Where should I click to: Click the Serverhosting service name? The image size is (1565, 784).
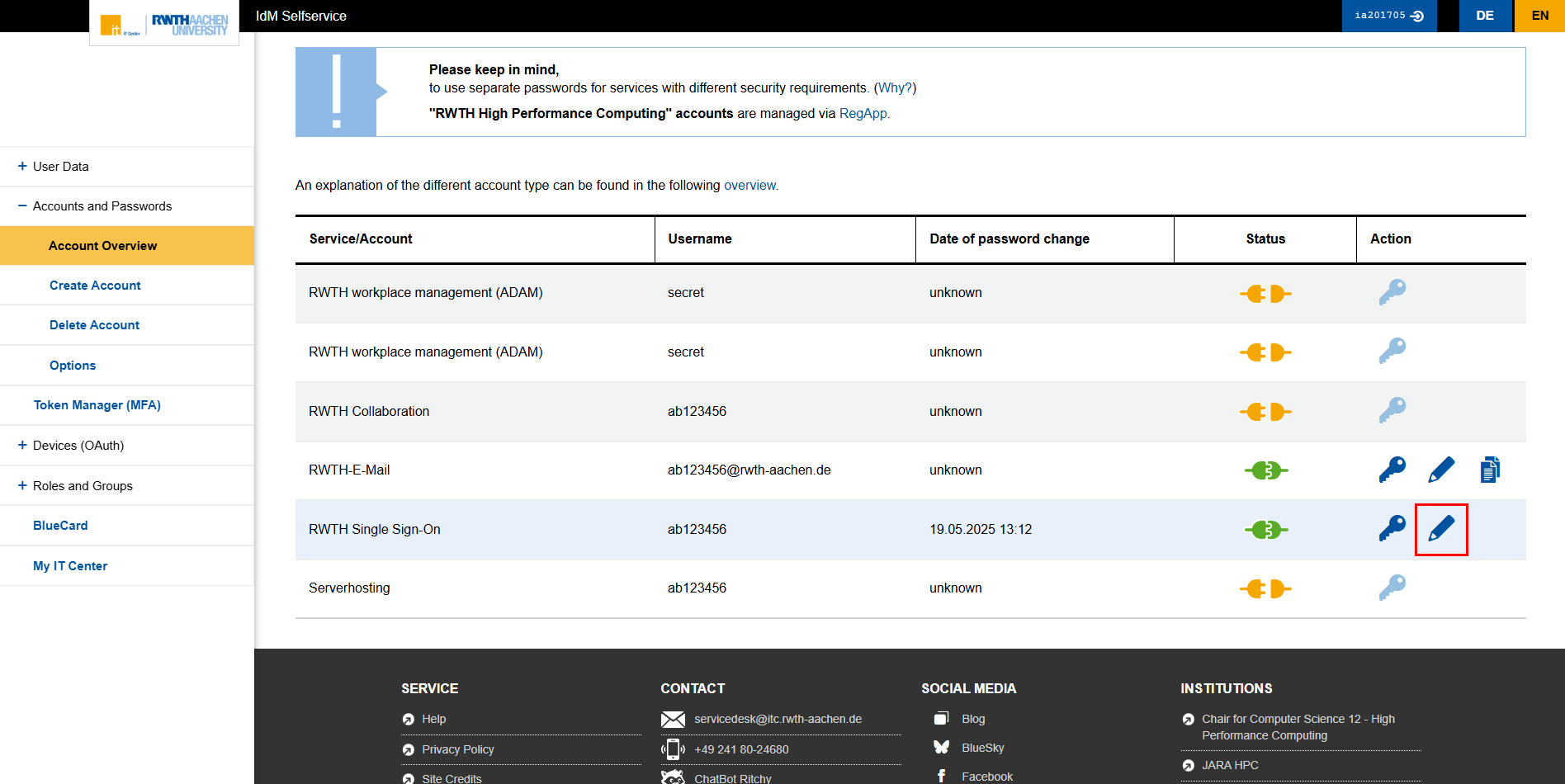point(349,588)
